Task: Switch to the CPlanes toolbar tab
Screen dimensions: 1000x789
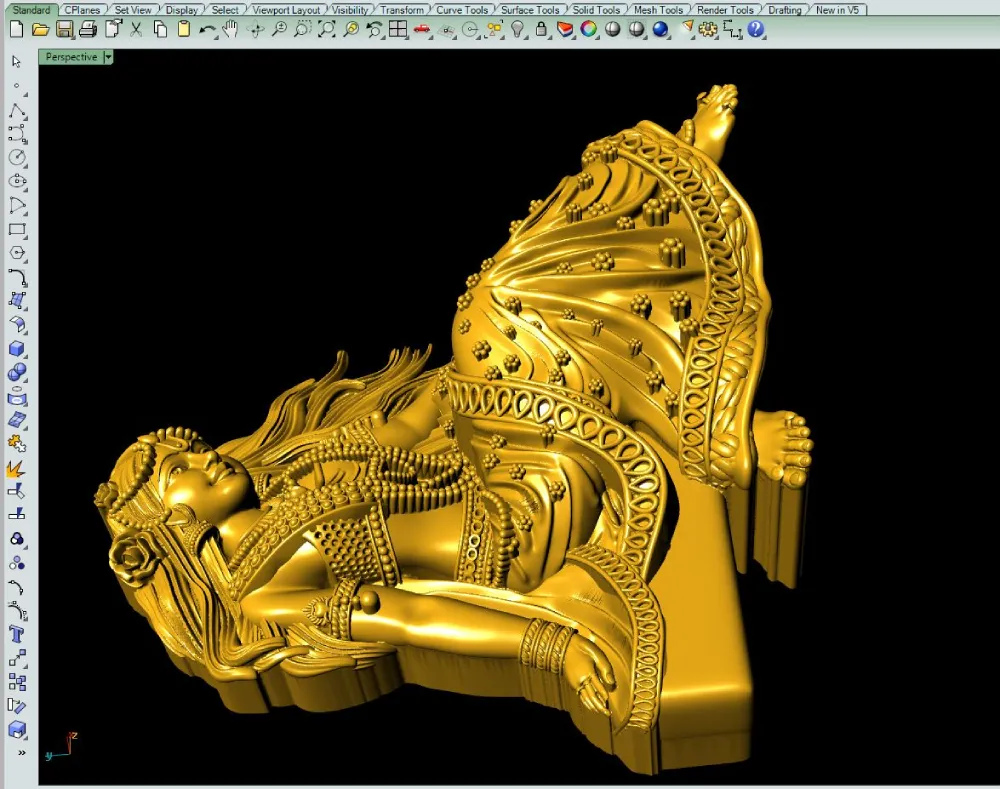Action: (x=82, y=10)
